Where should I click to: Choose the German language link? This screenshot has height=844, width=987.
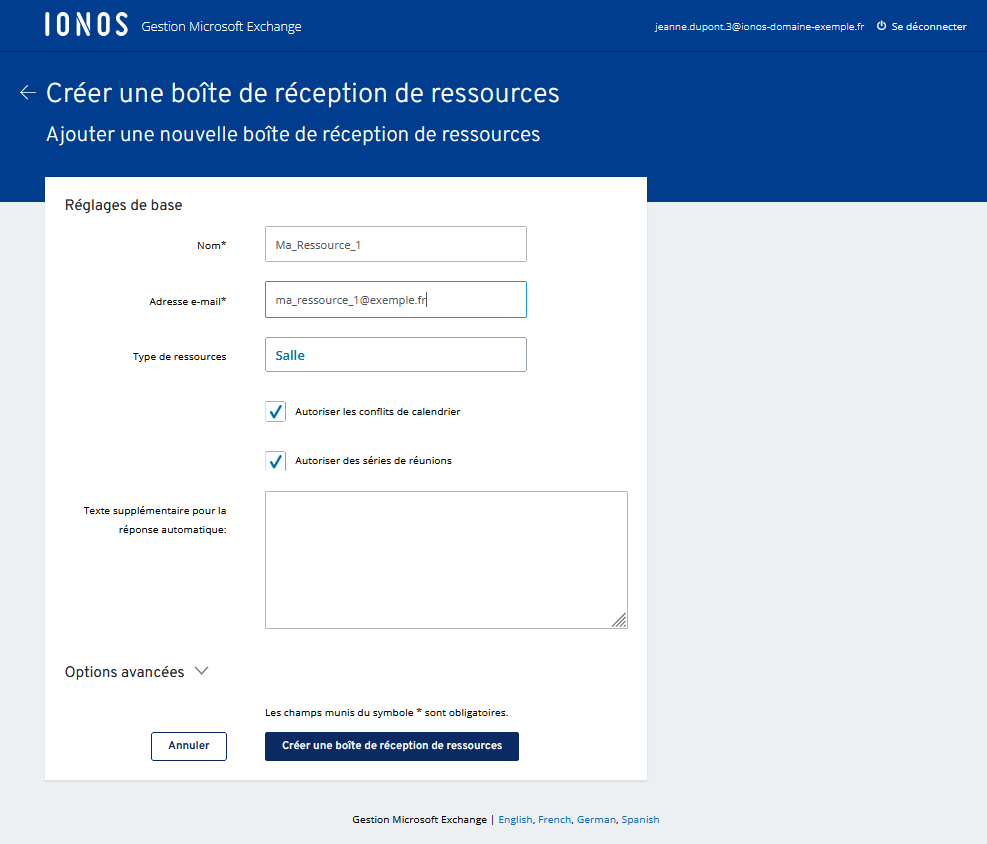coord(596,820)
